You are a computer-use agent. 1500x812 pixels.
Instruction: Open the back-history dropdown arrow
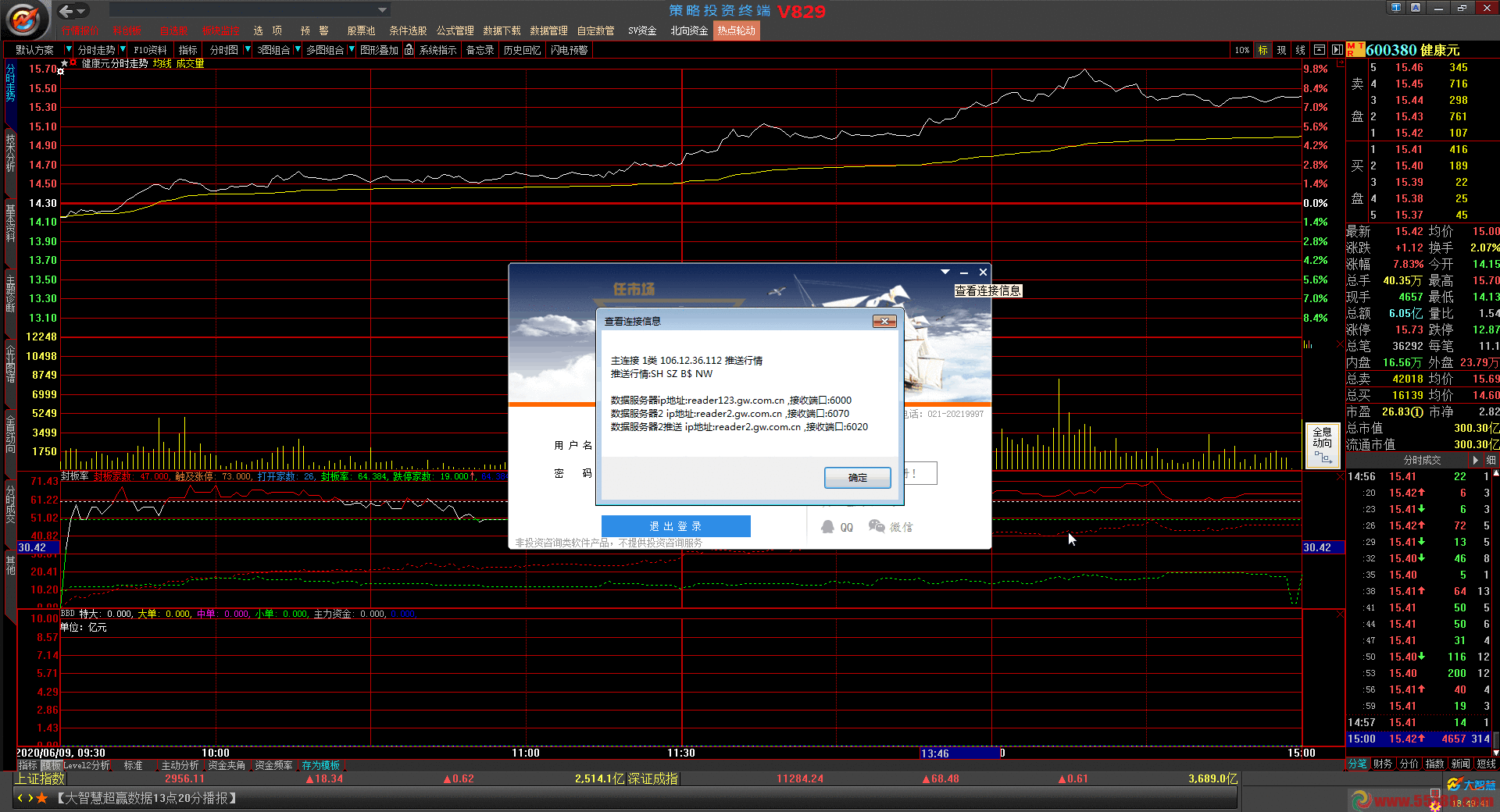81,11
